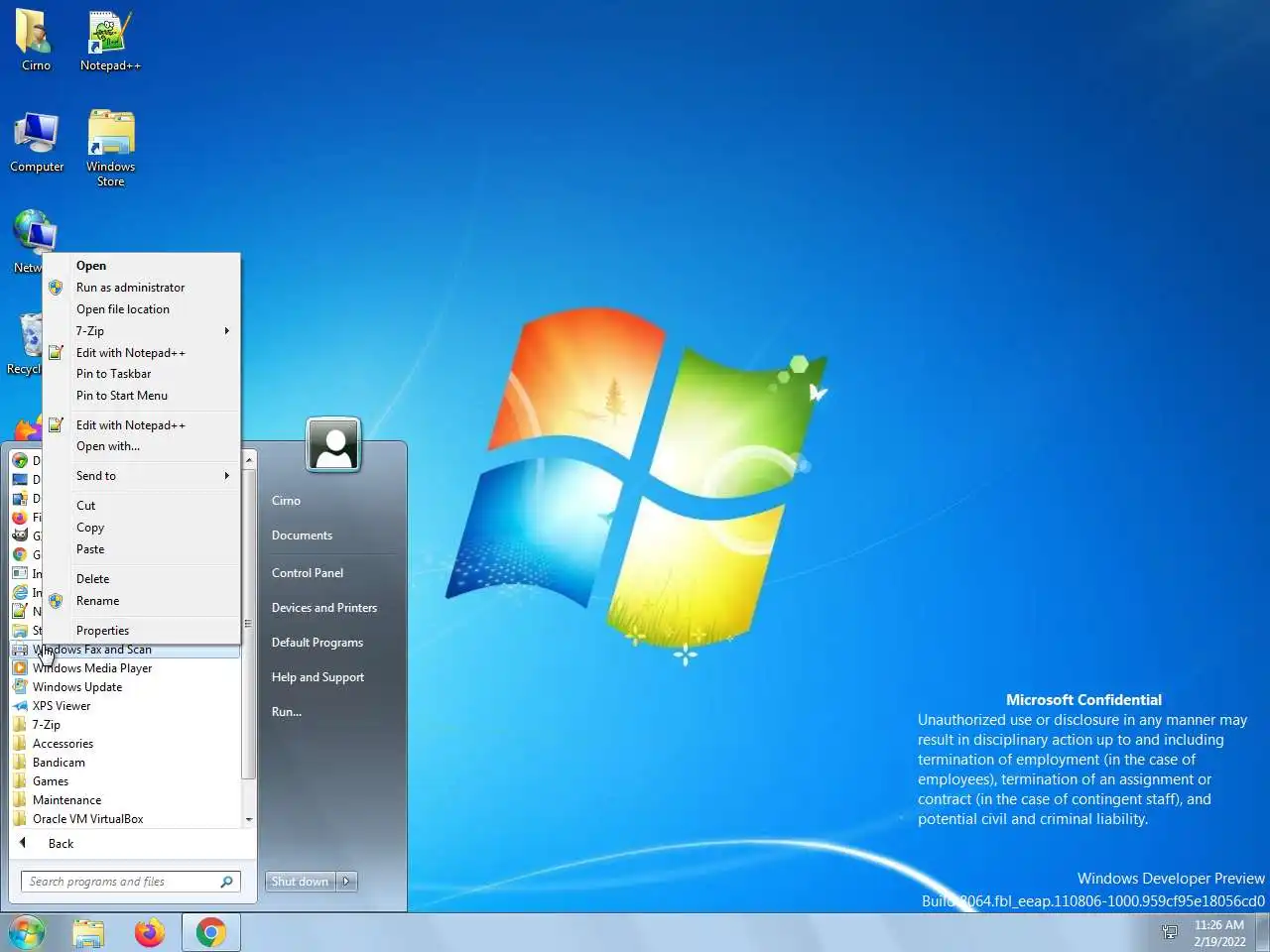The image size is (1270, 952).
Task: Select the Windows Store desktop icon
Action: point(110,149)
